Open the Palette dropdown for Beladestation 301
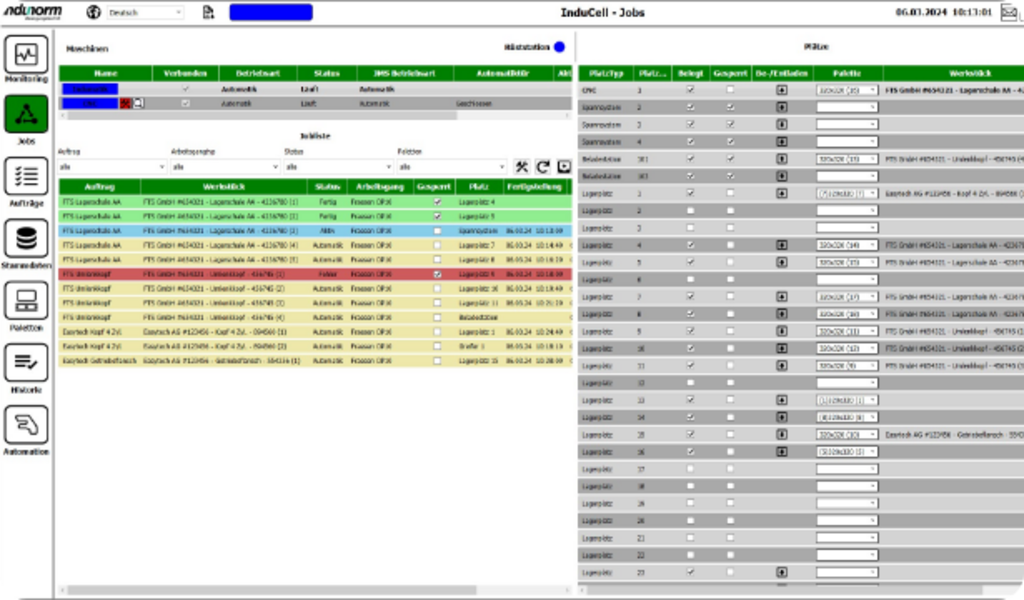The height and width of the screenshot is (600, 1024). tap(846, 159)
